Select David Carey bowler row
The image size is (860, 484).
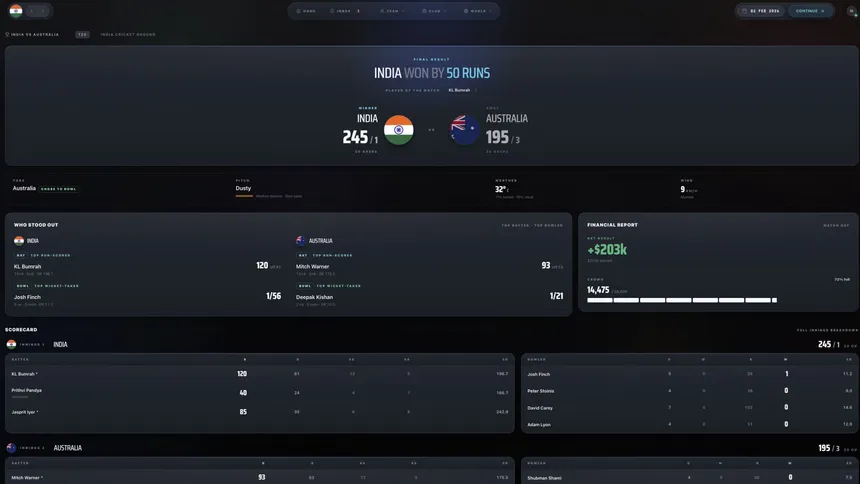pyautogui.click(x=689, y=408)
